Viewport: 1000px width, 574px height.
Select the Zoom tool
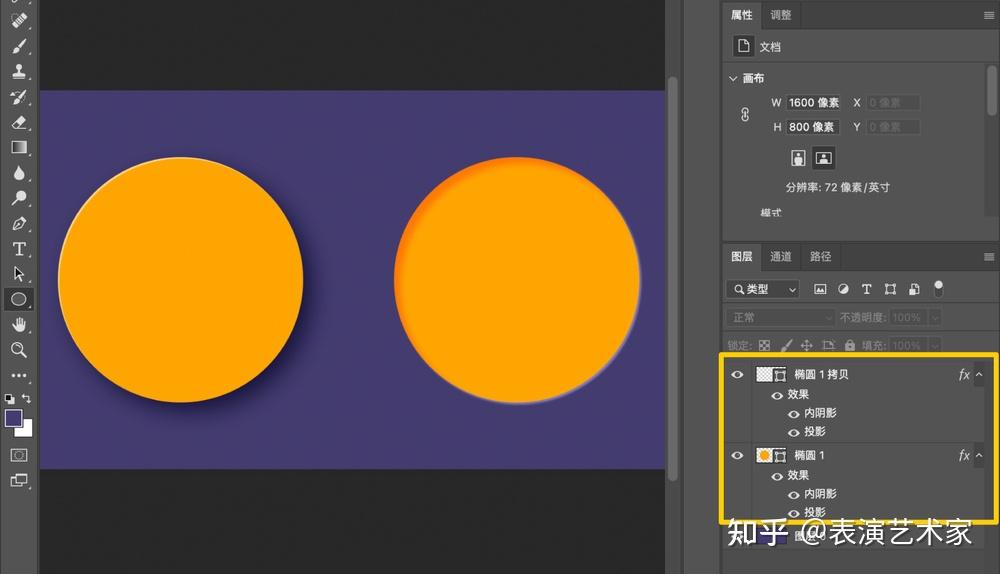[x=19, y=350]
